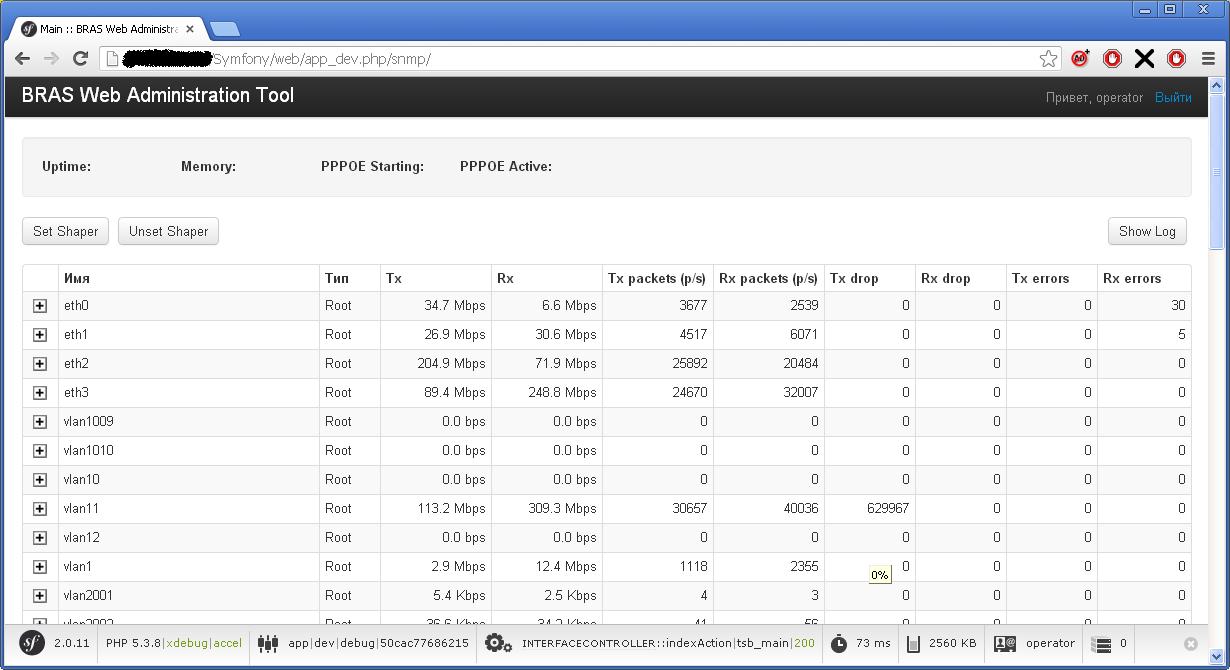Open the PHP 5.3.8 configuration panel
This screenshot has height=670, width=1230.
tap(174, 643)
